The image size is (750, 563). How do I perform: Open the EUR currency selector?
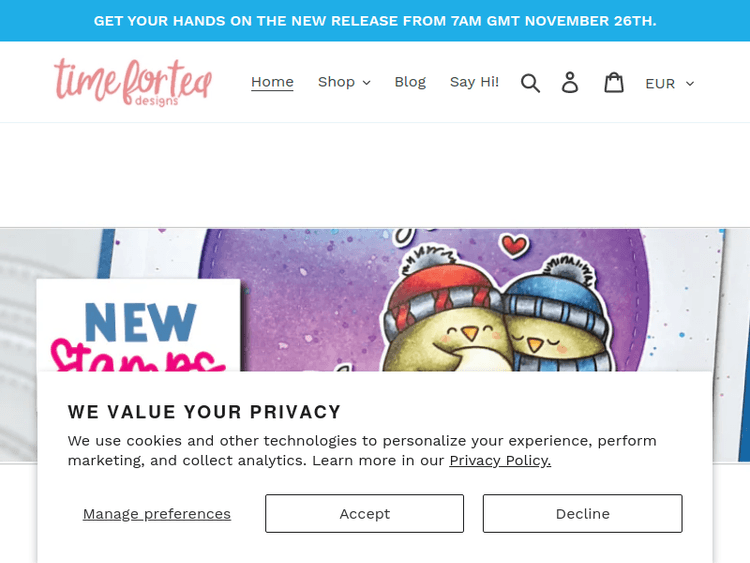[668, 84]
